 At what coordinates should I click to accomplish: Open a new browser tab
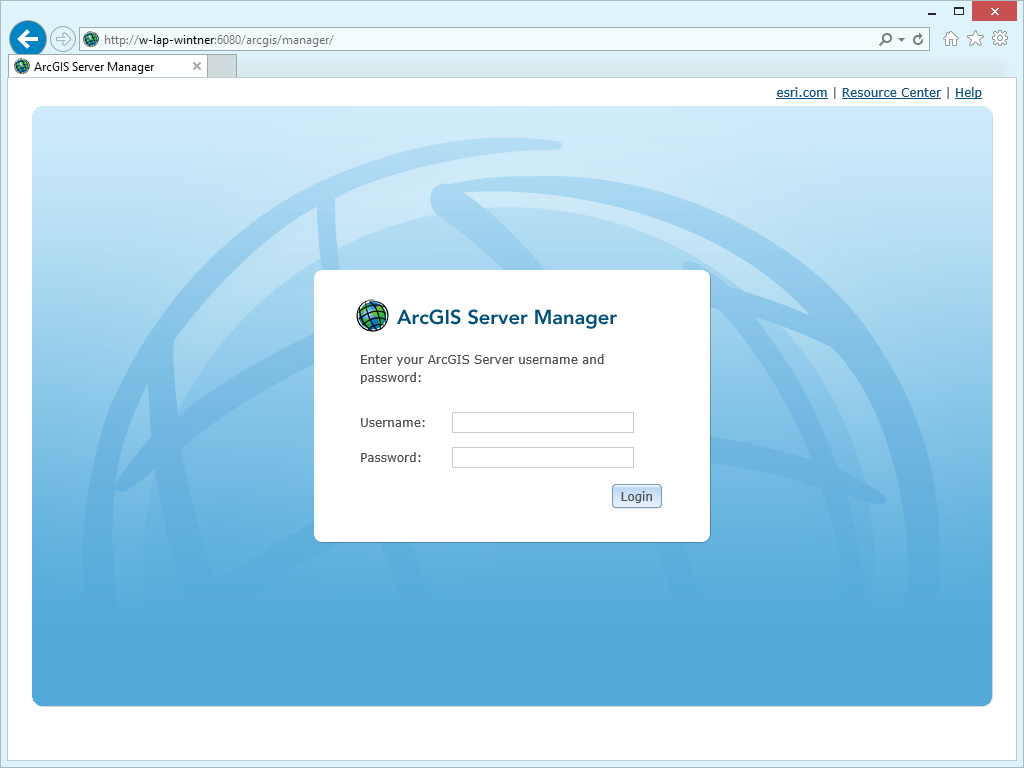coord(221,65)
